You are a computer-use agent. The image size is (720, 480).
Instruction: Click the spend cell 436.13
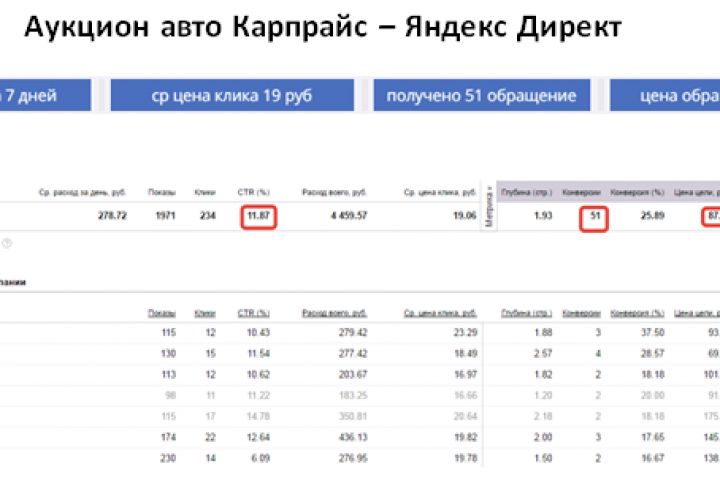click(x=353, y=437)
